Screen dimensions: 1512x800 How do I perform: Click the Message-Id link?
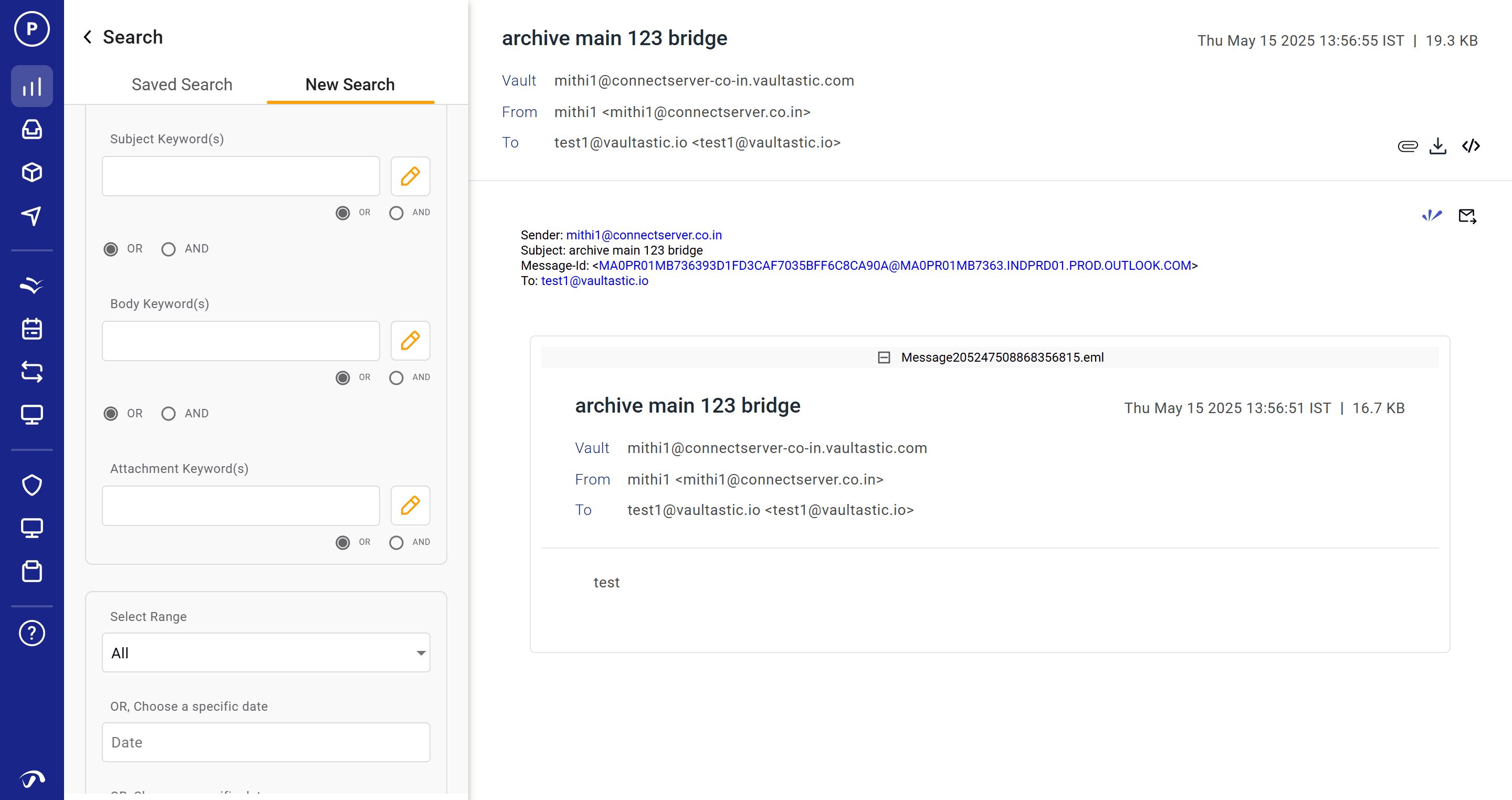coord(894,265)
